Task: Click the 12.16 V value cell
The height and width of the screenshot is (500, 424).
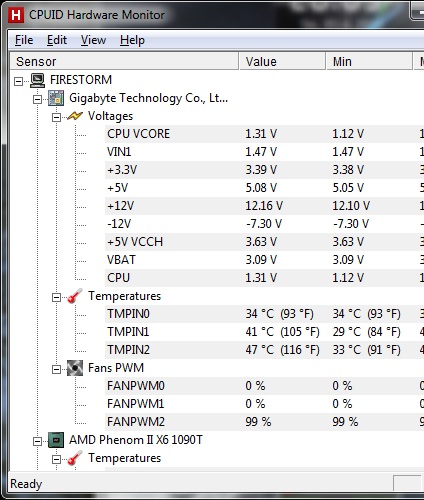Action: (264, 206)
